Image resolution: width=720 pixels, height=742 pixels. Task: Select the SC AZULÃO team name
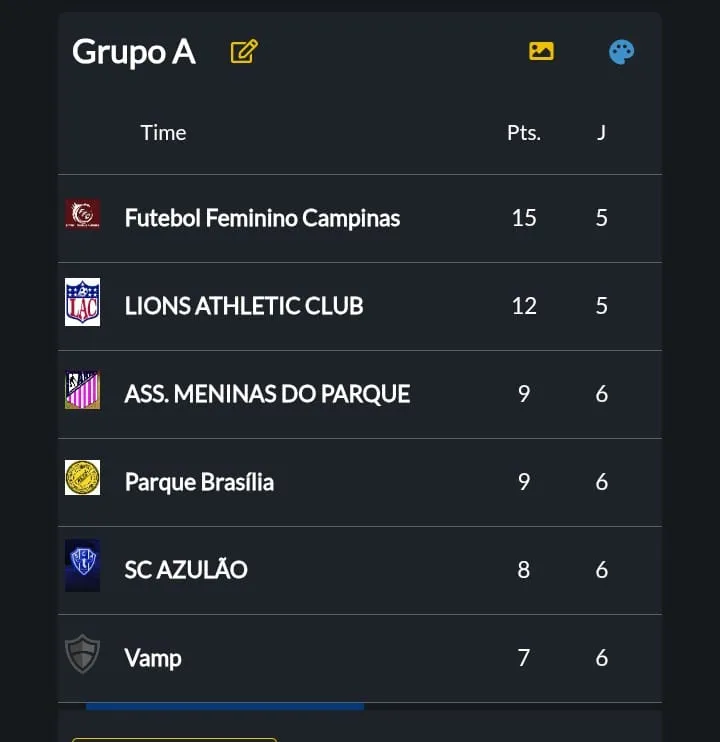point(186,570)
